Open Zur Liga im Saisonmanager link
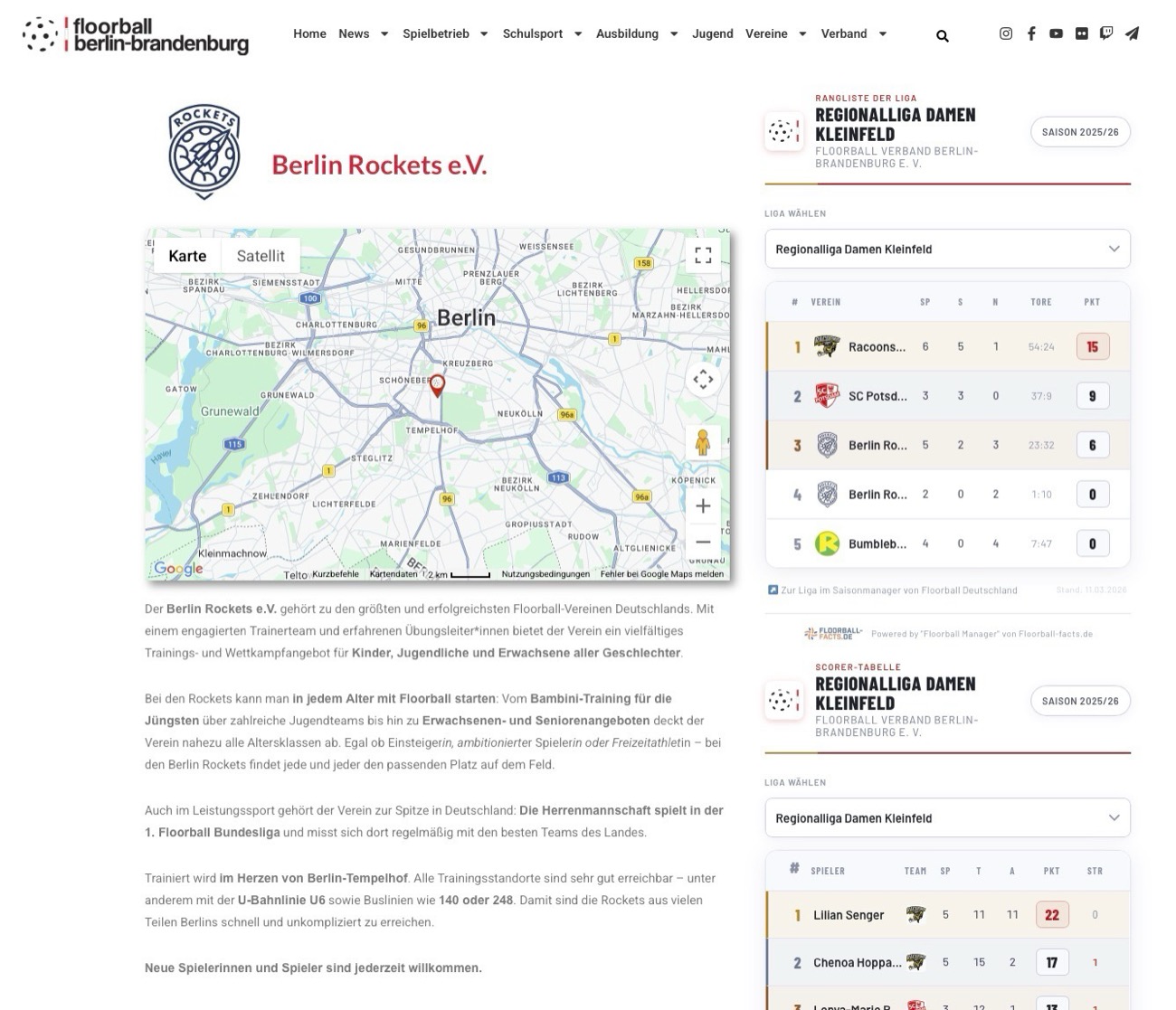Image resolution: width=1176 pixels, height=1010 pixels. click(x=898, y=590)
